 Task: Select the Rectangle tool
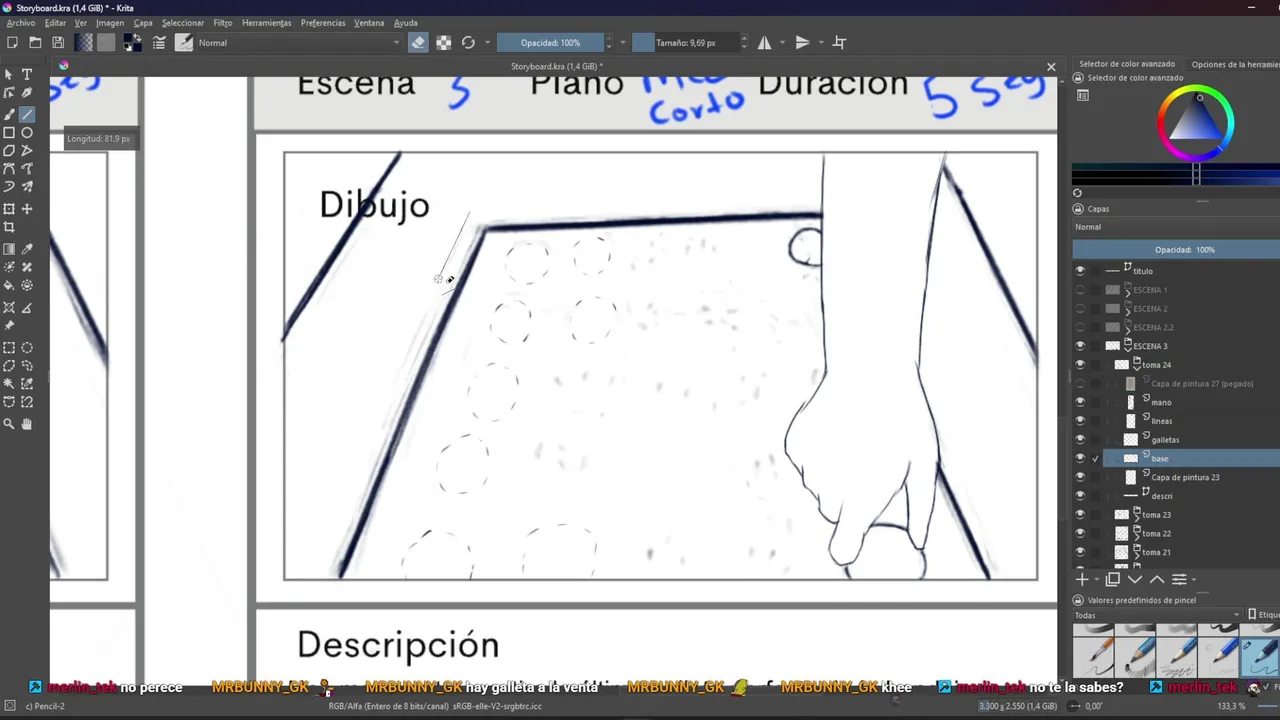(9, 132)
